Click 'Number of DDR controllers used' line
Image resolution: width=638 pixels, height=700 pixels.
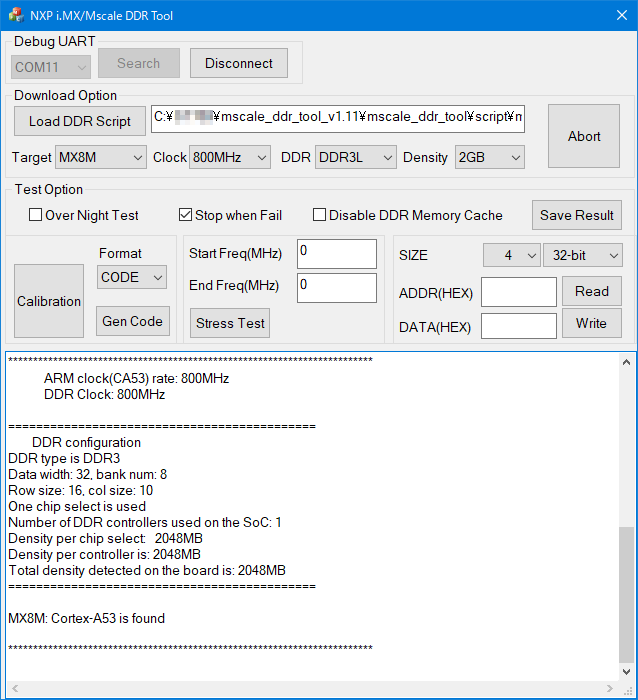(145, 523)
